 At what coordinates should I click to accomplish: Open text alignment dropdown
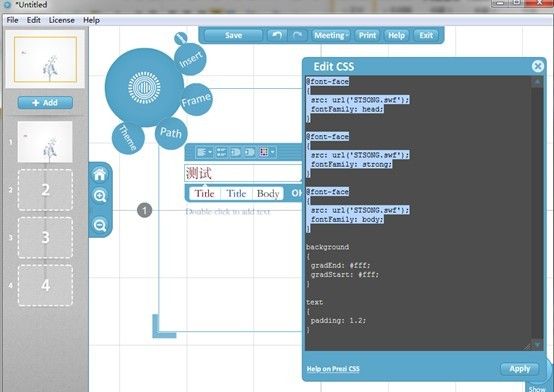(x=204, y=152)
